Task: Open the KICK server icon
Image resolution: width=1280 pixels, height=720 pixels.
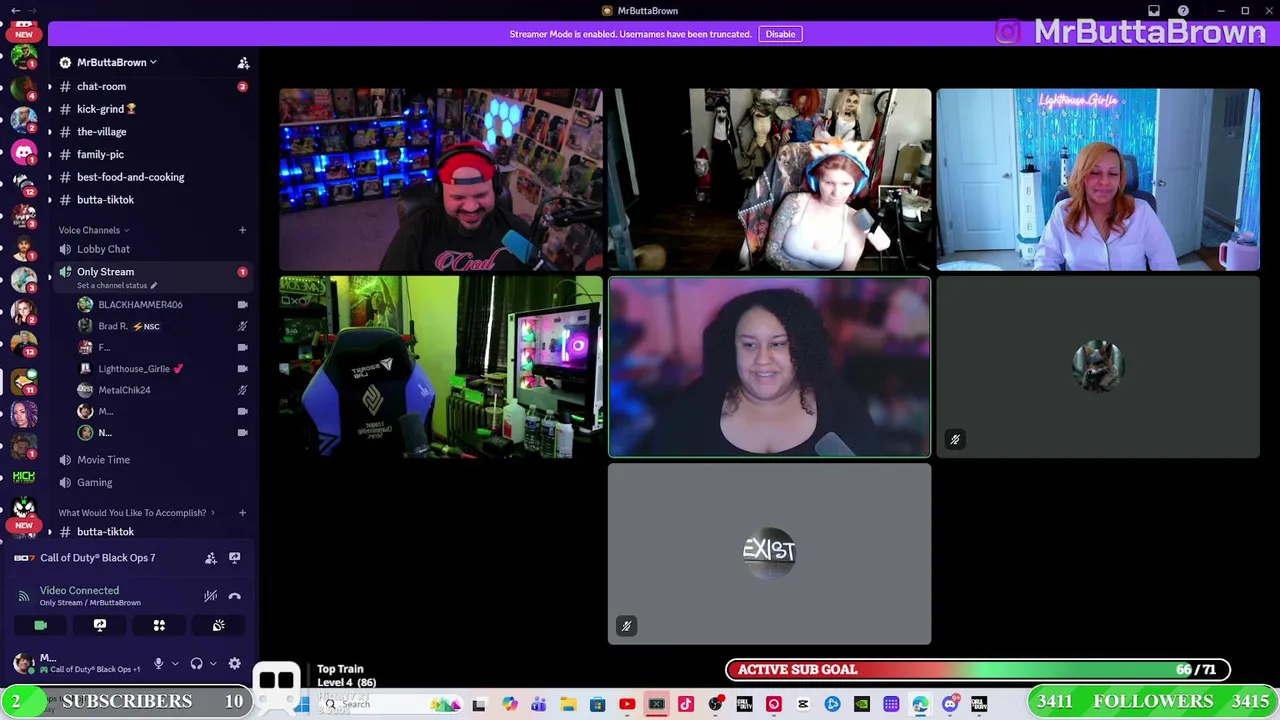Action: (24, 477)
